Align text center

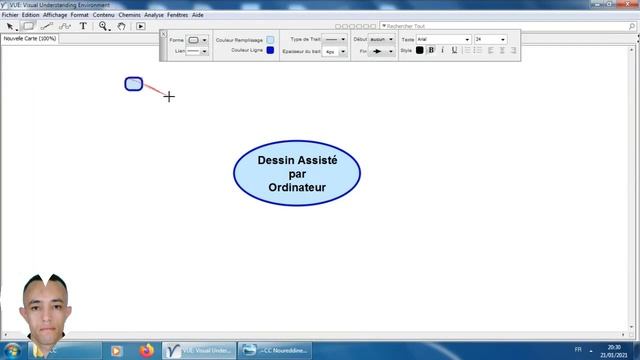click(x=502, y=51)
